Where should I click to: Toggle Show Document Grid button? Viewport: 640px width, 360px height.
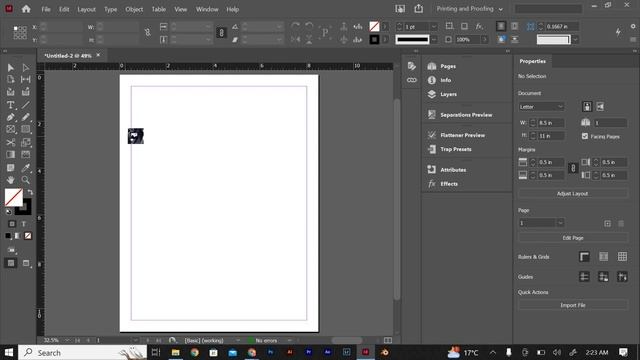[x=622, y=257]
